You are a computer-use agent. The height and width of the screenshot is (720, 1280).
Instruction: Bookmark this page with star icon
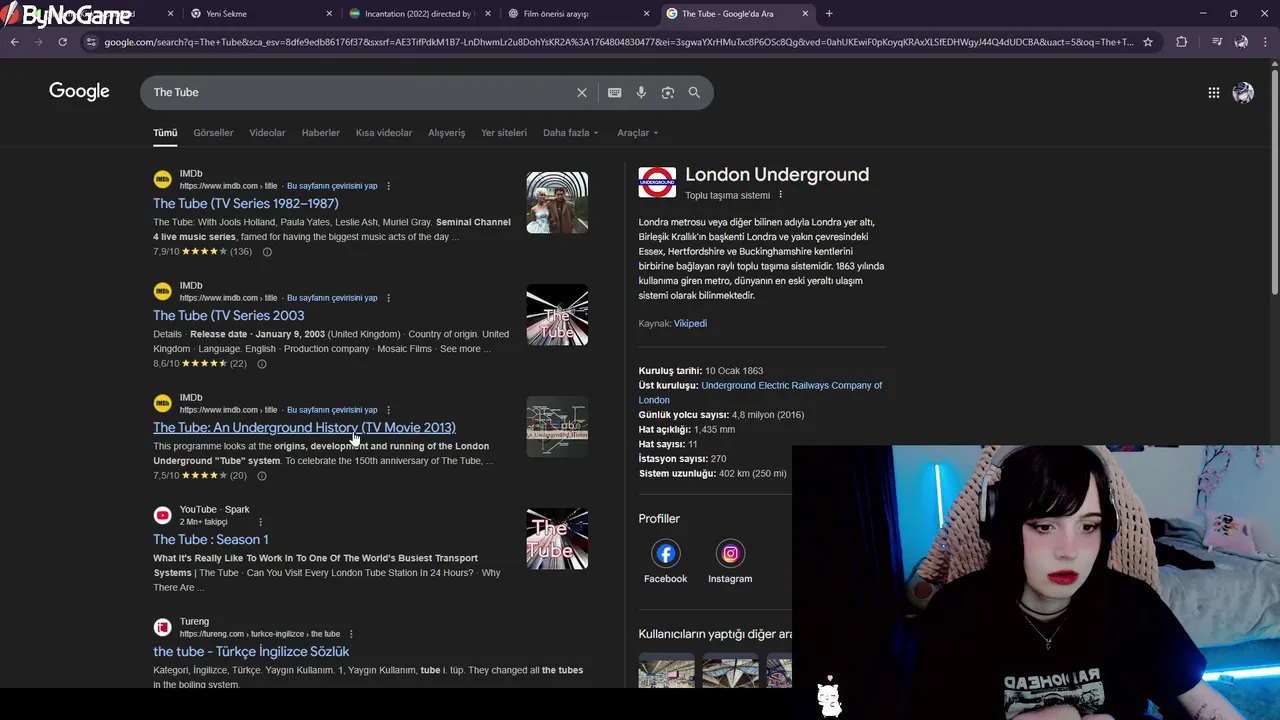[x=1148, y=42]
